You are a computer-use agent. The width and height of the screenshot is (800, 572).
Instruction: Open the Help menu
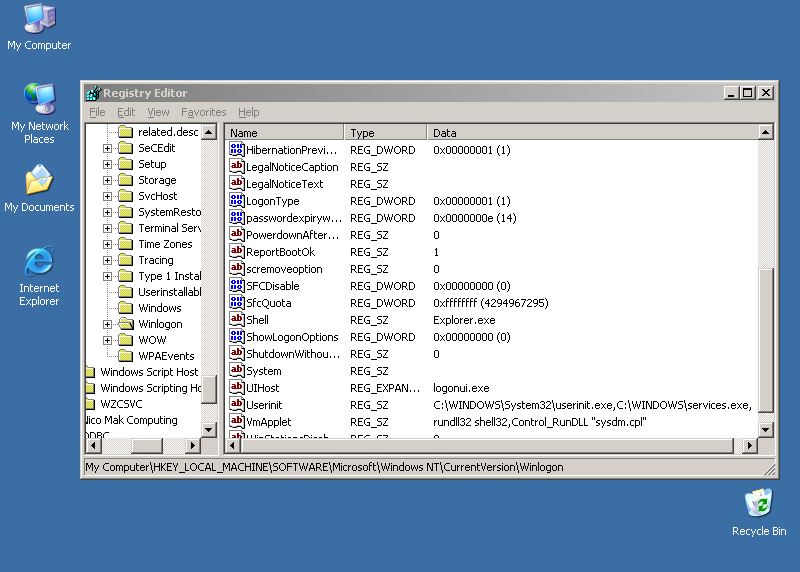pyautogui.click(x=248, y=112)
